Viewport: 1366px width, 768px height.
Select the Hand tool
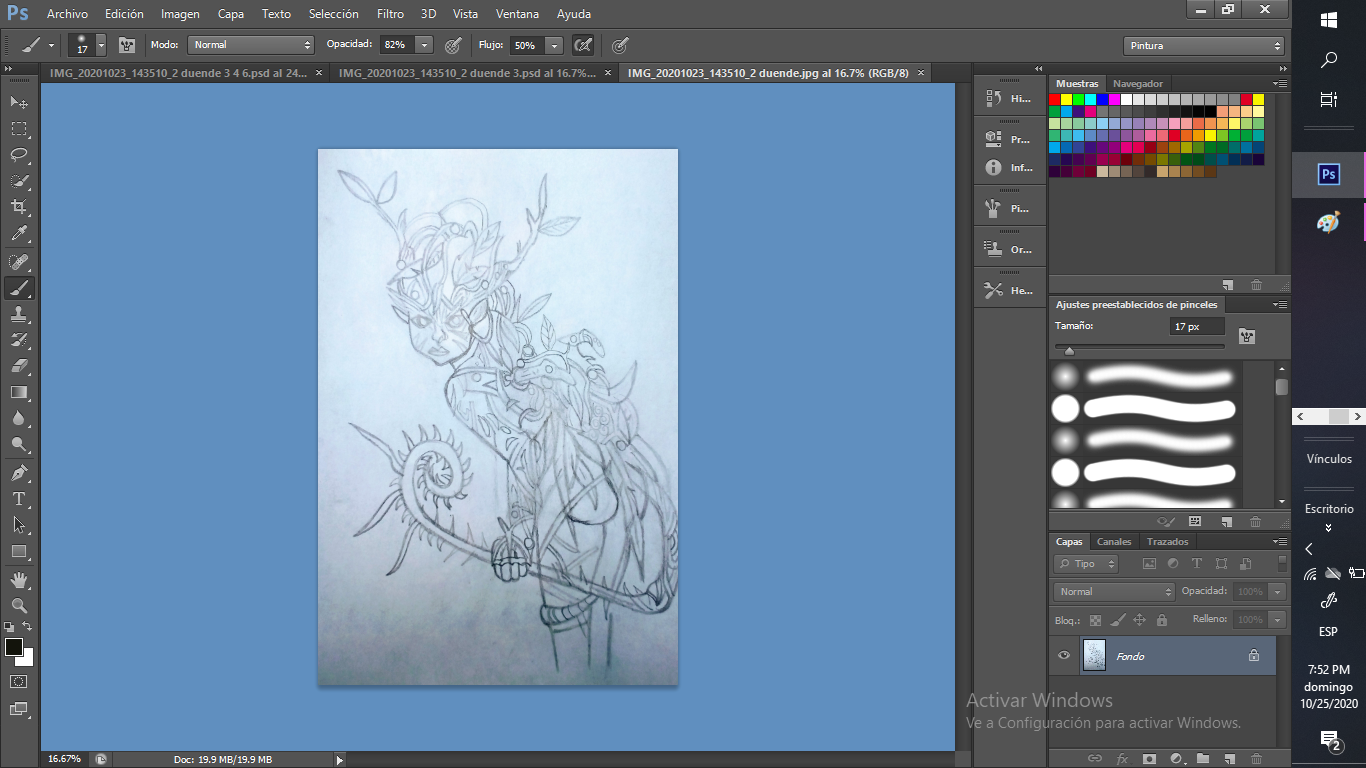[x=19, y=579]
